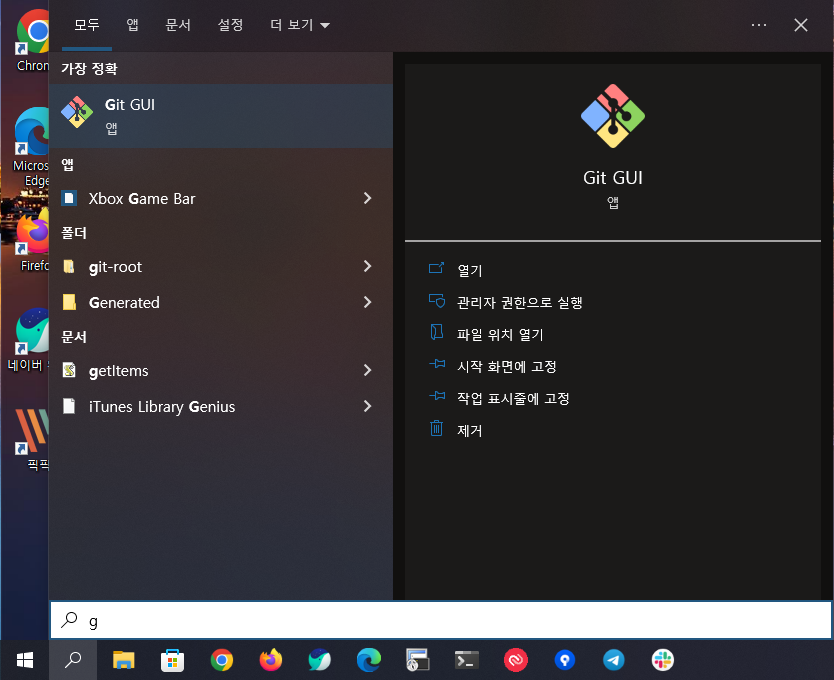Click the taskbar search button
This screenshot has height=680, width=834.
[x=73, y=660]
